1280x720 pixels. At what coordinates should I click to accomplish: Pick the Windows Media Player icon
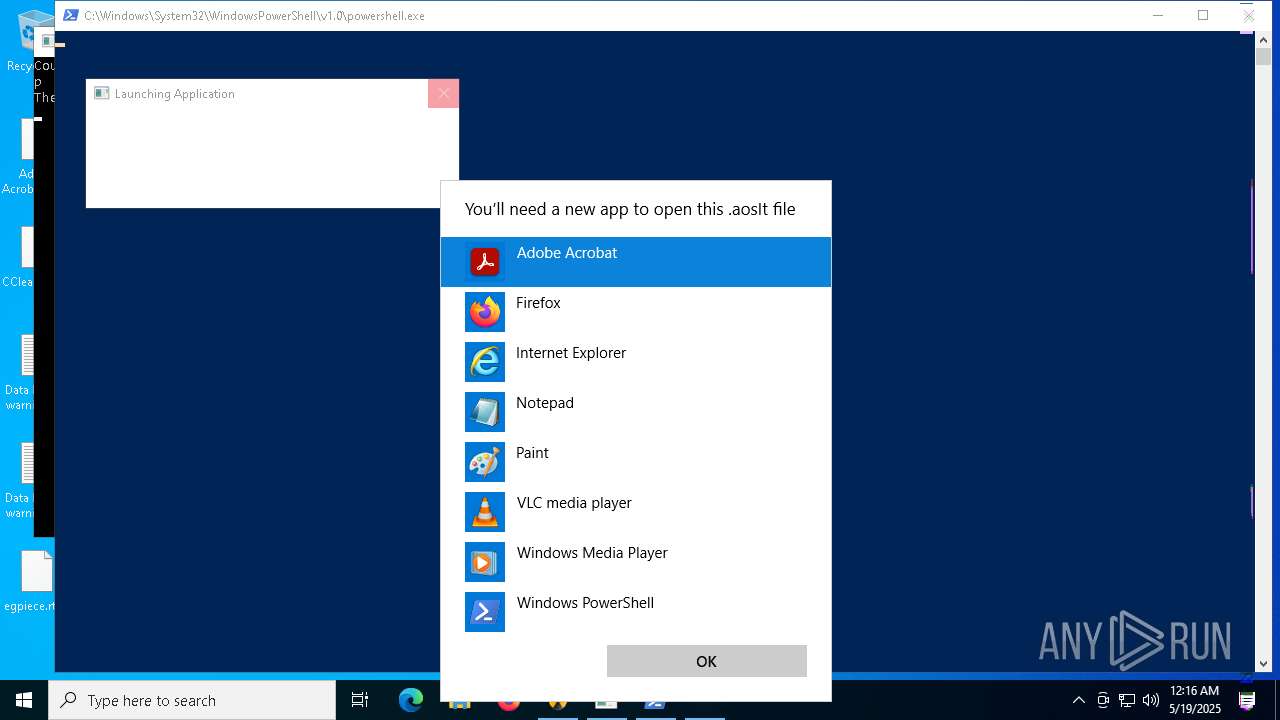485,562
